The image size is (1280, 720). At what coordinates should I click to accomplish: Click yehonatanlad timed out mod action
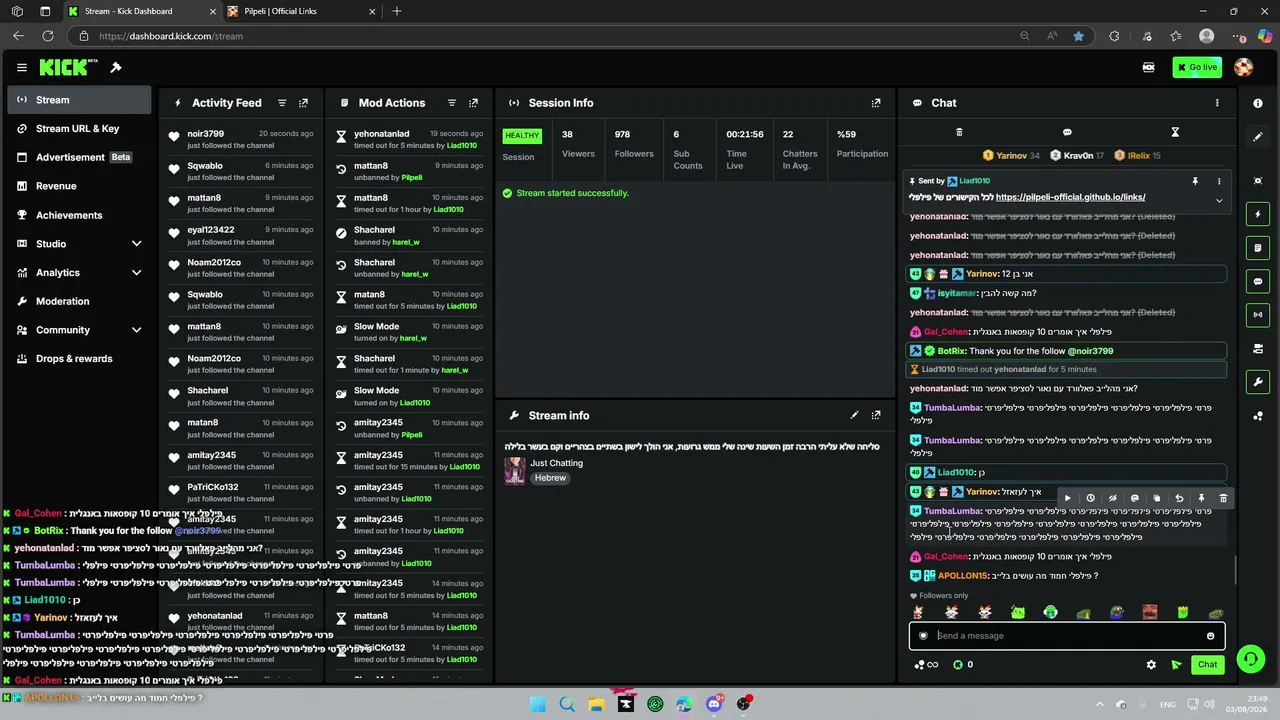point(410,139)
